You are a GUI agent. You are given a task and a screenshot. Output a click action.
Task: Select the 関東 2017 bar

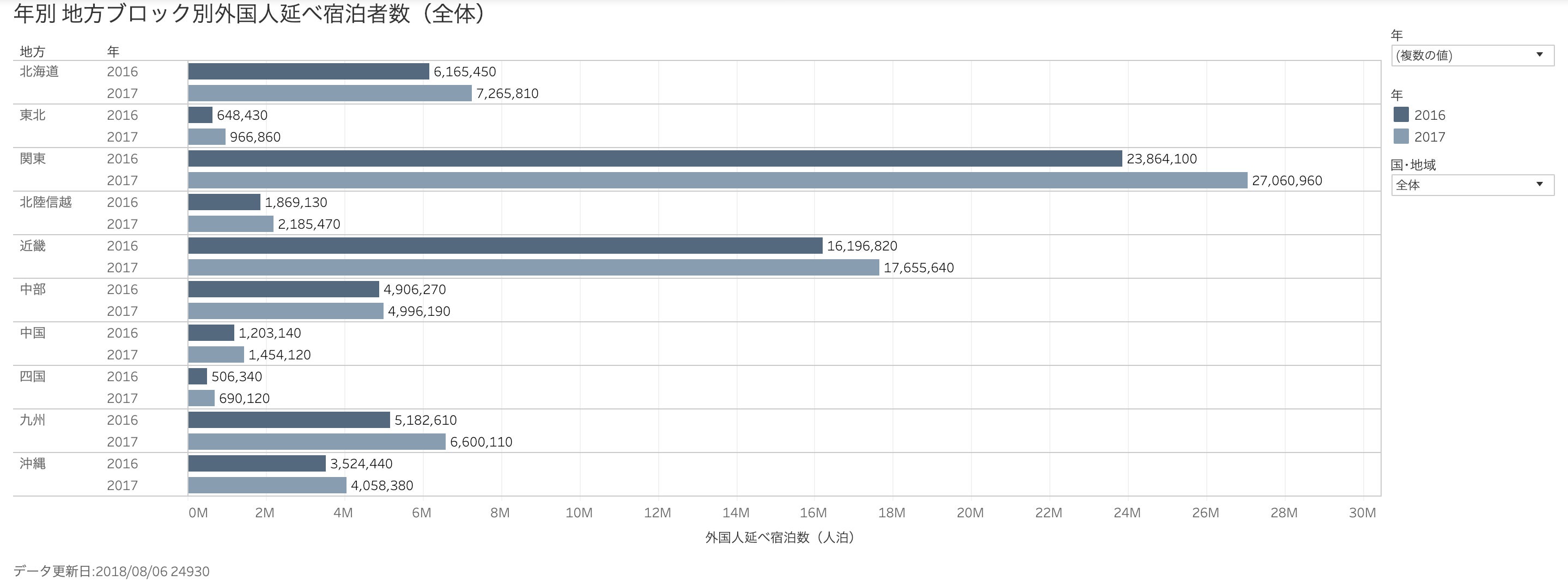[x=717, y=181]
